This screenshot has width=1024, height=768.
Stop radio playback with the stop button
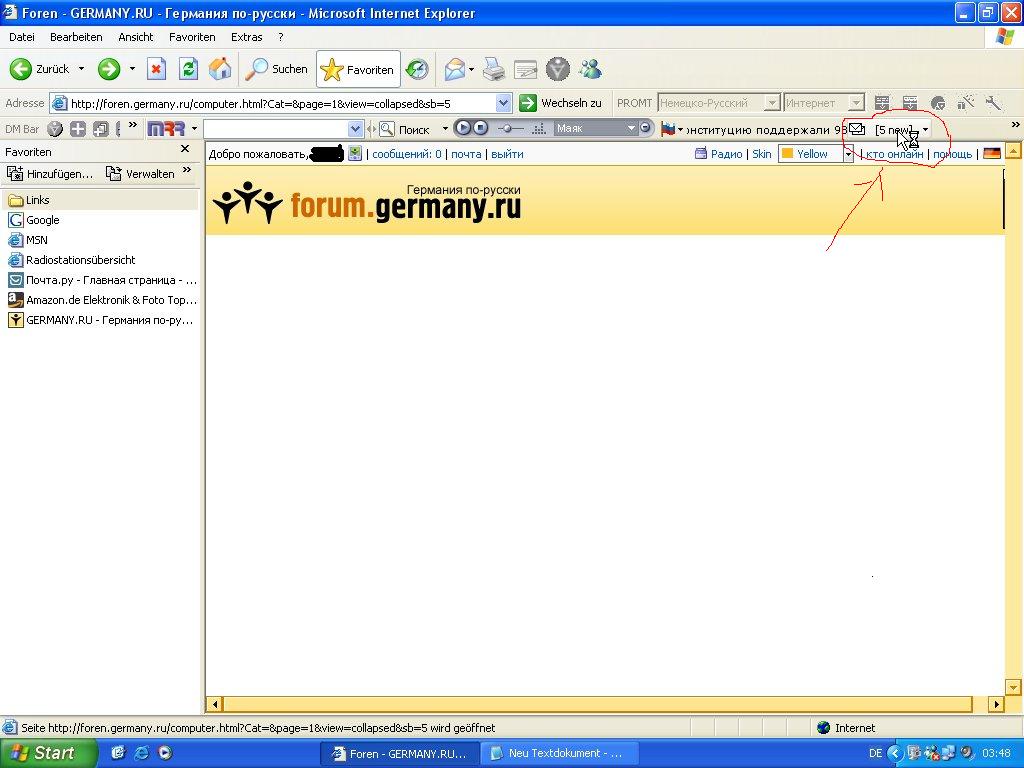coord(480,128)
